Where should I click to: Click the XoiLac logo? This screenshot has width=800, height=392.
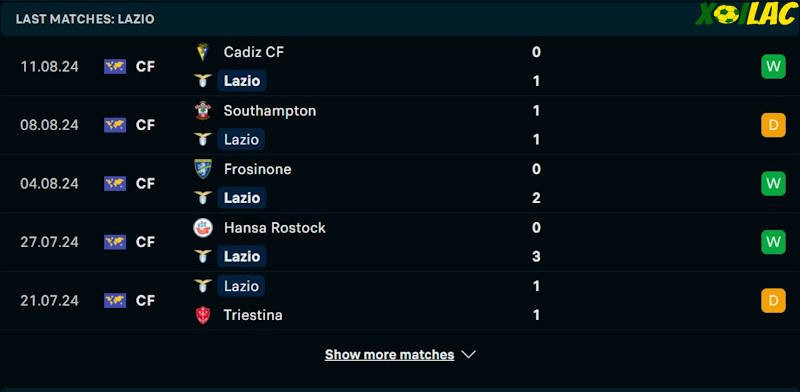[745, 14]
